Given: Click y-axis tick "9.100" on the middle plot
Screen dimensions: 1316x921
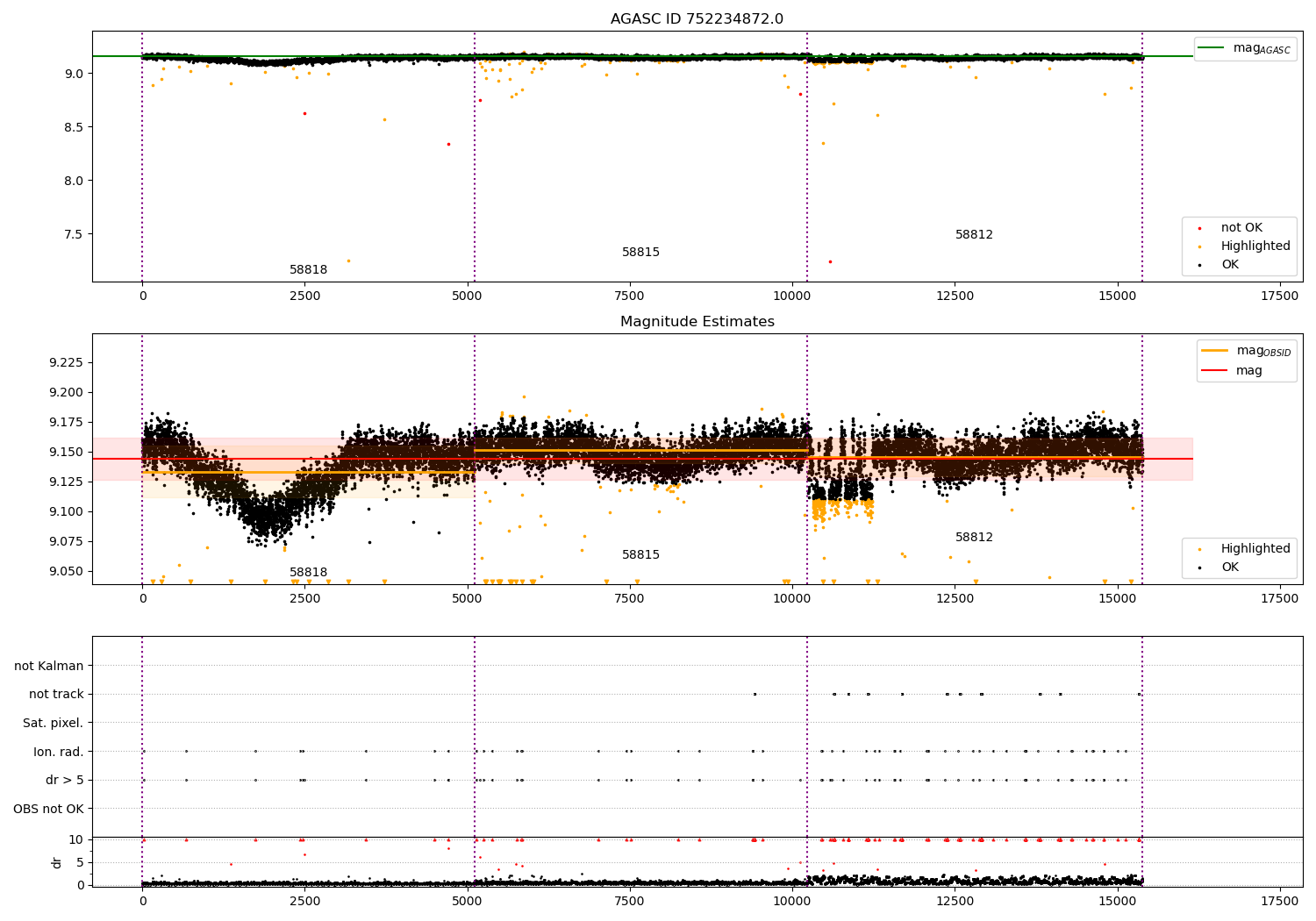Looking at the screenshot, I should click(66, 512).
